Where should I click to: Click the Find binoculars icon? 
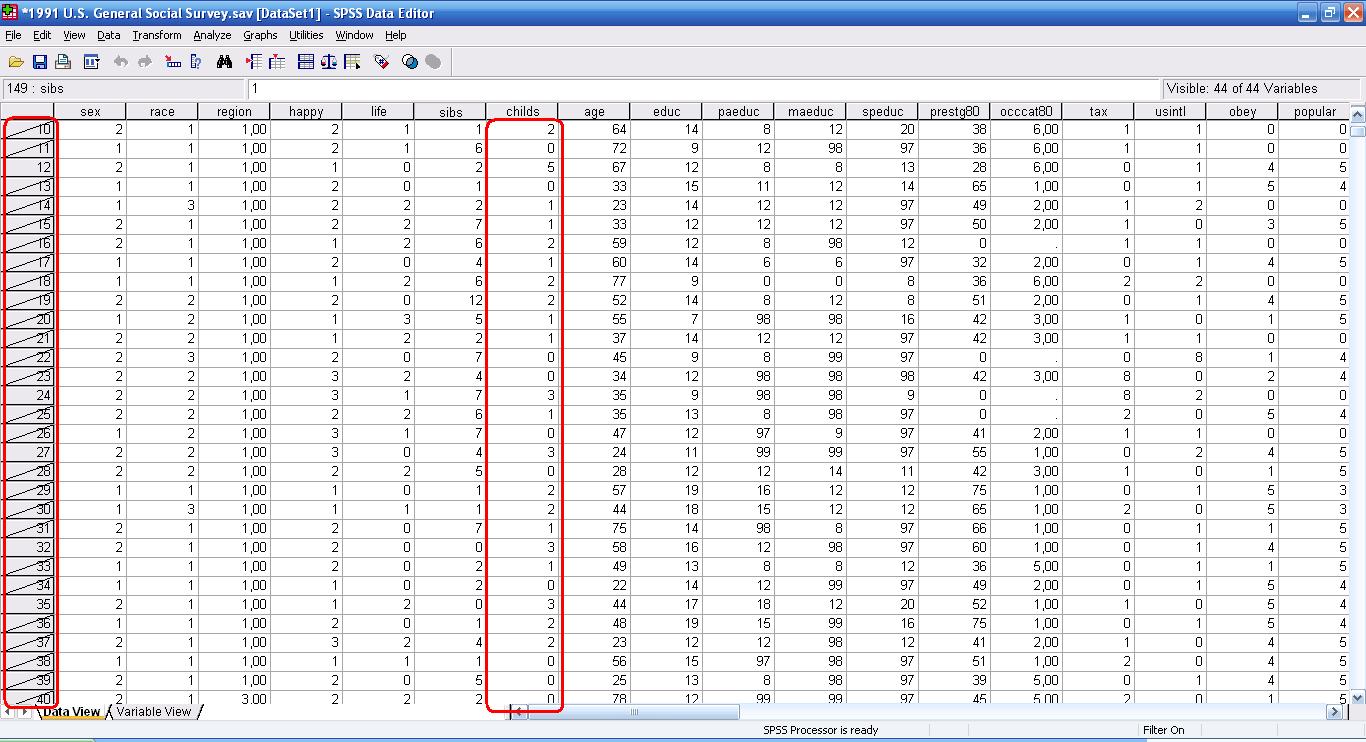[225, 62]
